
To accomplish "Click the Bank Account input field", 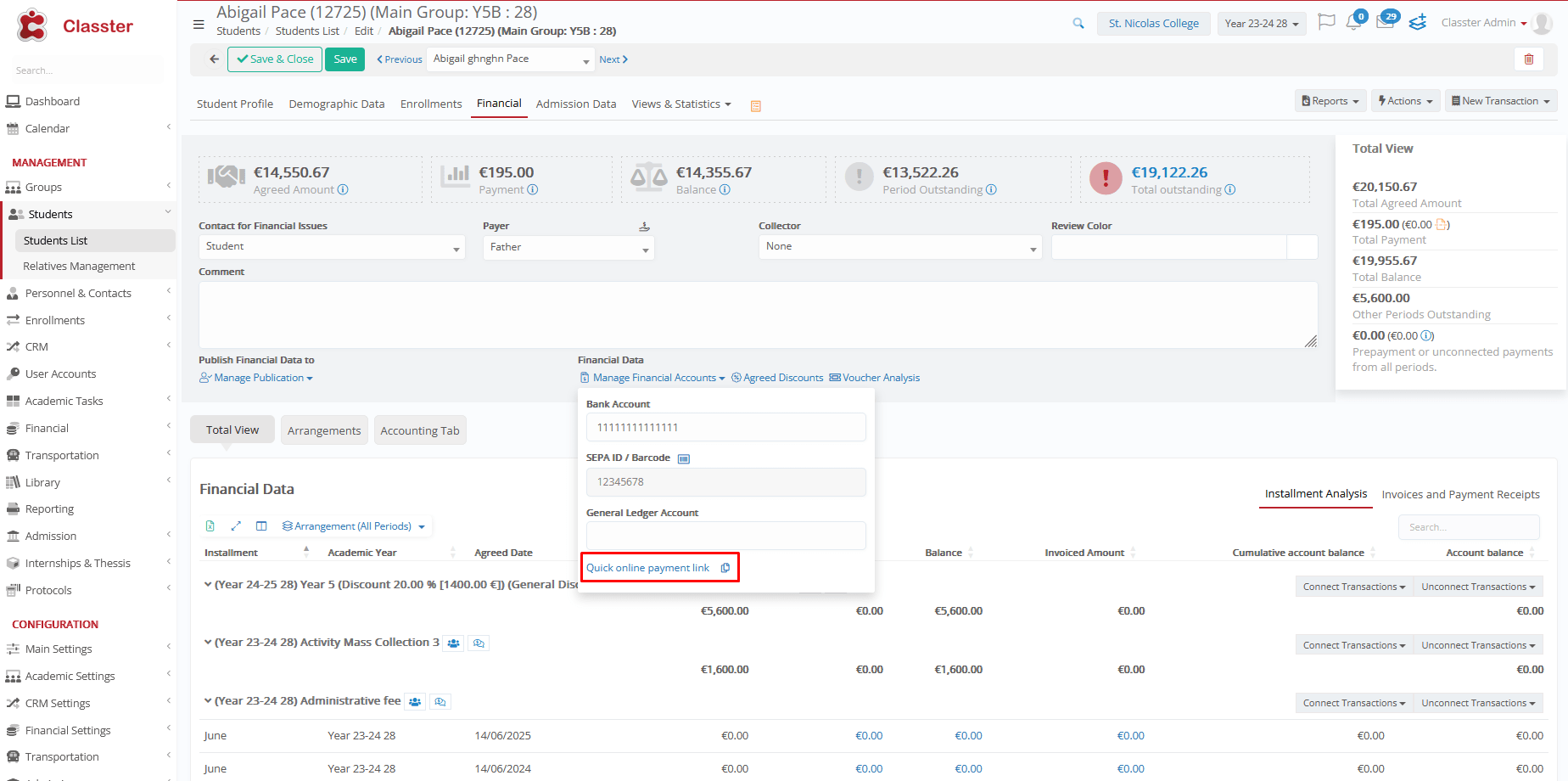I will tap(725, 427).
